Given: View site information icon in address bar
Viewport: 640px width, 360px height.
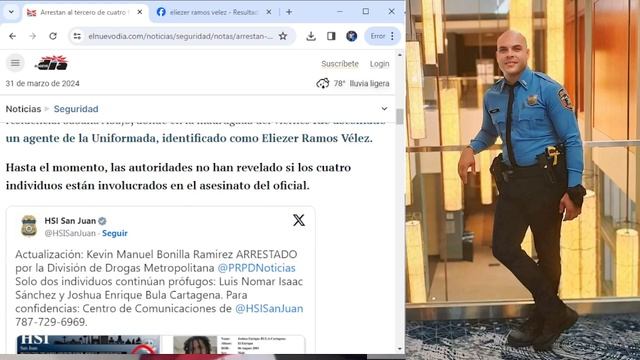Looking at the screenshot, I should (x=77, y=36).
